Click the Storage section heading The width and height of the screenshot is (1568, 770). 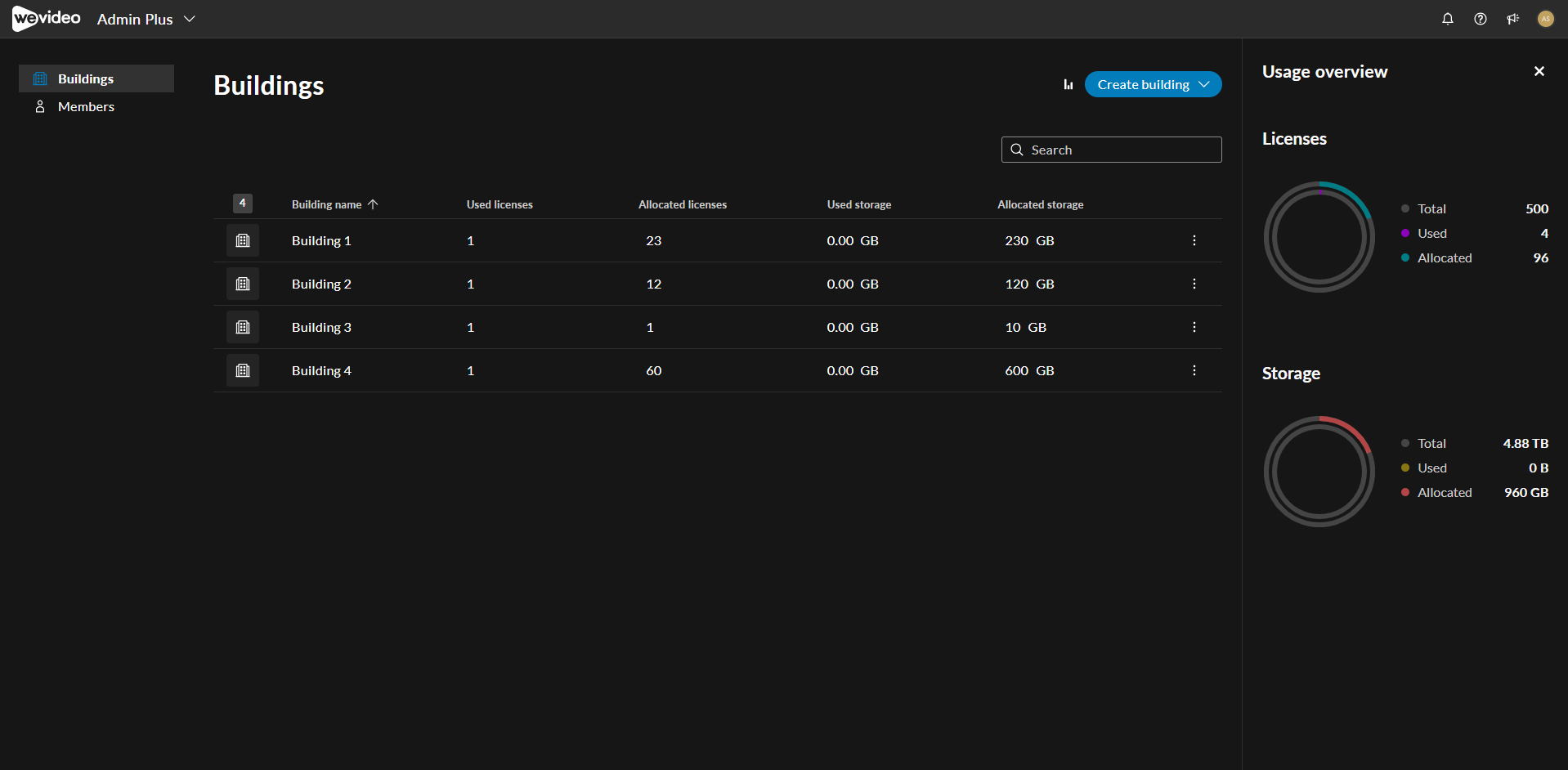[x=1291, y=374]
